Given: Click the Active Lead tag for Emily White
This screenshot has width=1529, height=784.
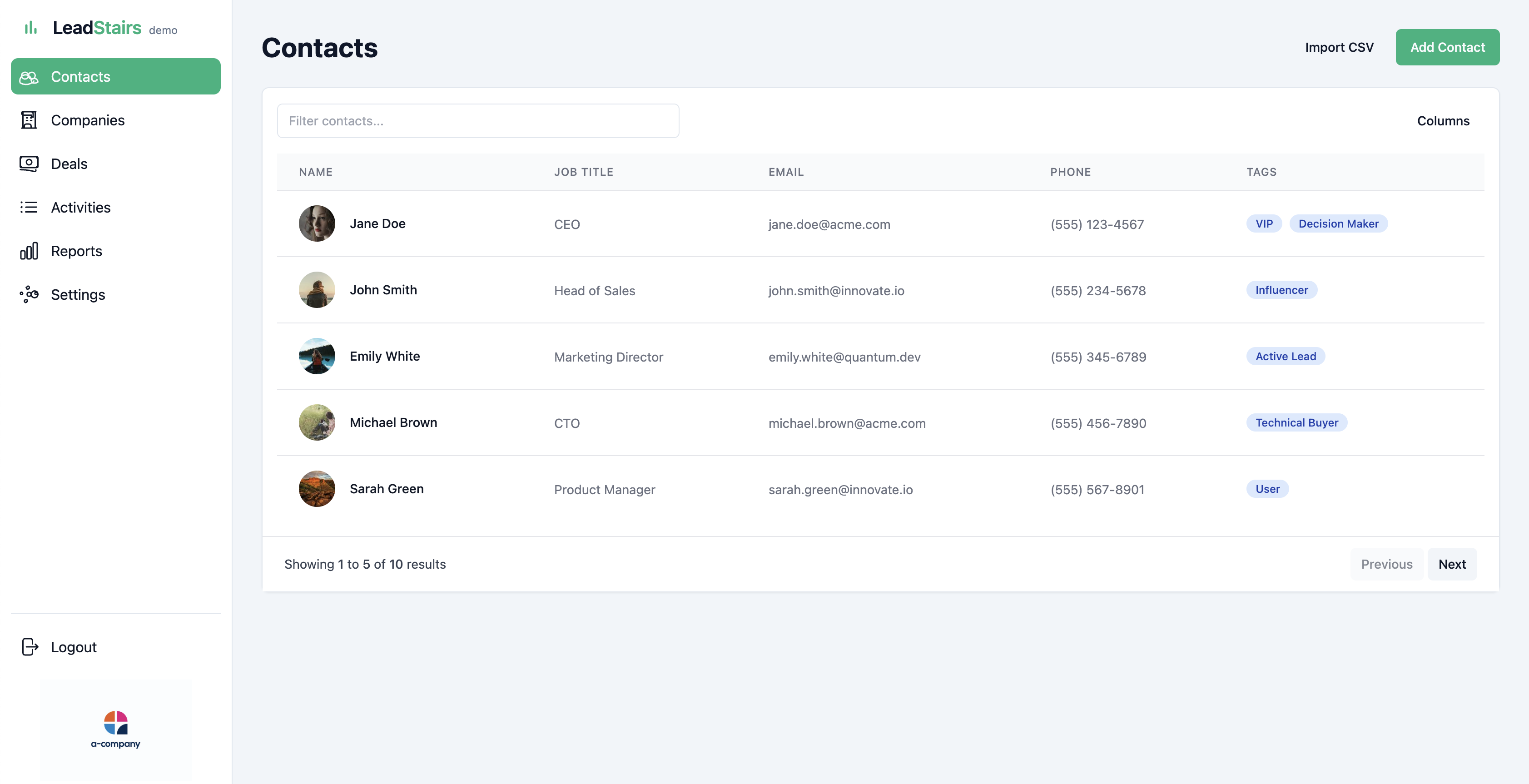Looking at the screenshot, I should coord(1286,356).
